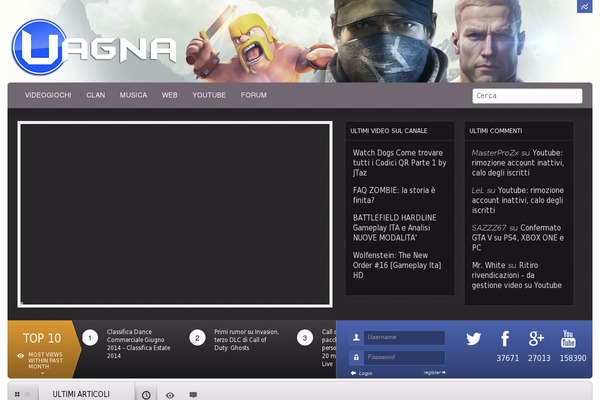Click the Cerca search field
The height and width of the screenshot is (400, 600).
pos(527,96)
